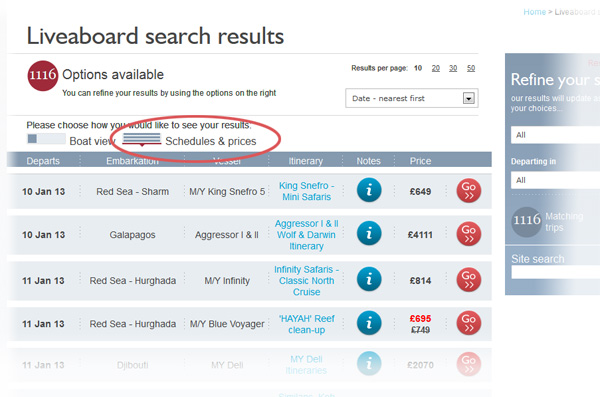Go to the £814 M/Y Infinity trip
The height and width of the screenshot is (397, 600).
point(468,280)
